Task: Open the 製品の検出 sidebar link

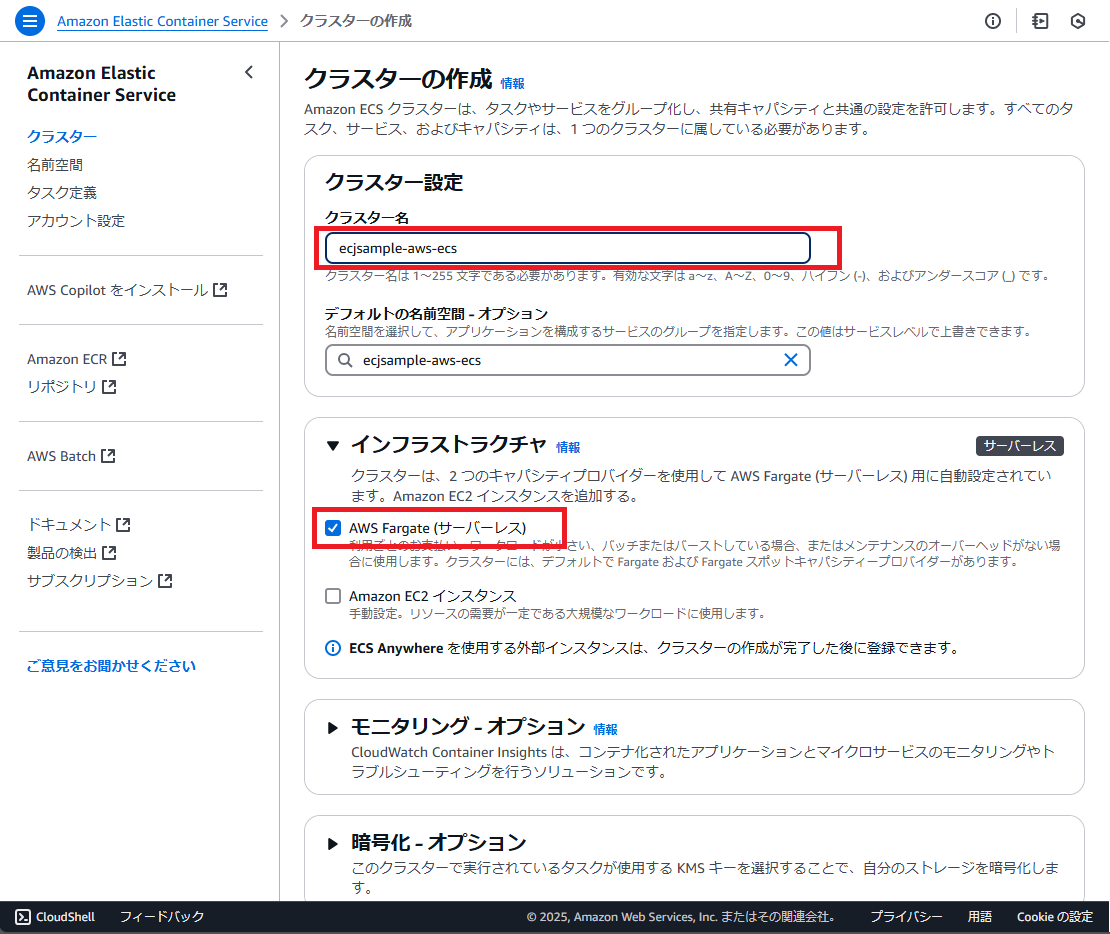Action: (62, 552)
